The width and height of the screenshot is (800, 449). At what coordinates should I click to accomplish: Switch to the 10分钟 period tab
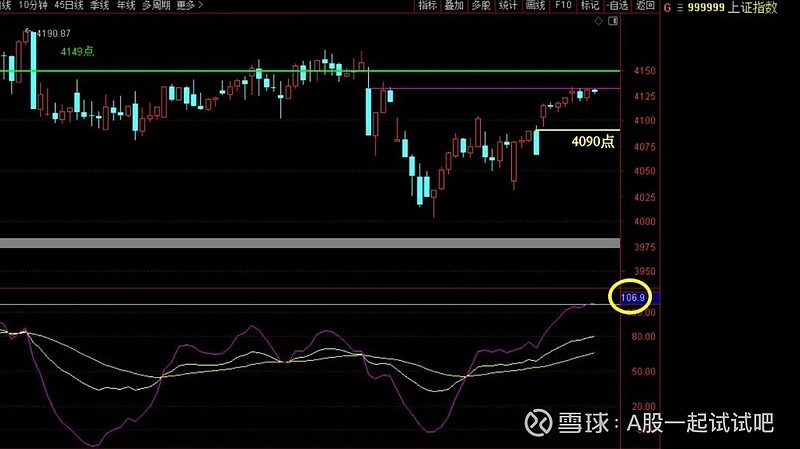(33, 5)
